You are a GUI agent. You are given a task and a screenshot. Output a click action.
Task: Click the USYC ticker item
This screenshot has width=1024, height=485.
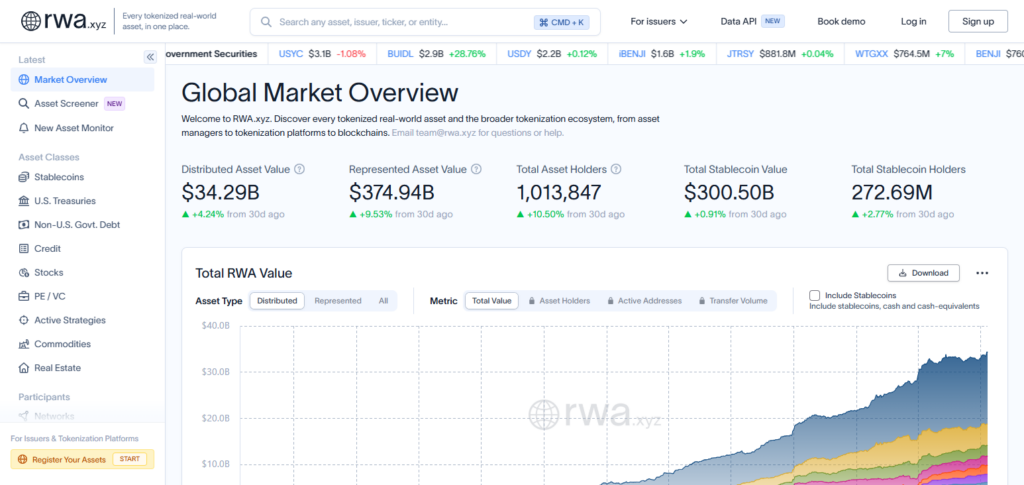coord(322,54)
